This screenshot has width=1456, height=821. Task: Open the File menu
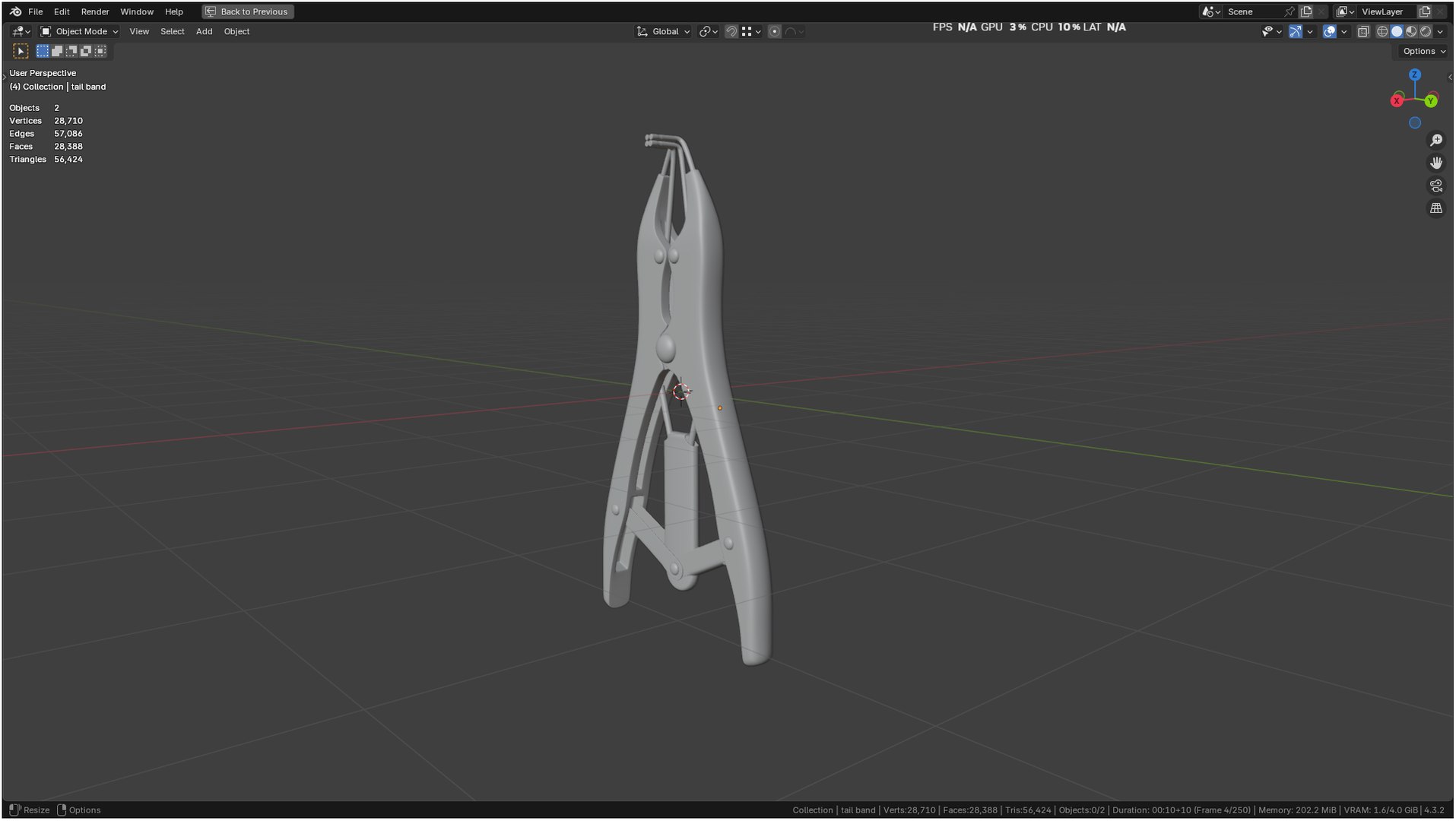(35, 11)
